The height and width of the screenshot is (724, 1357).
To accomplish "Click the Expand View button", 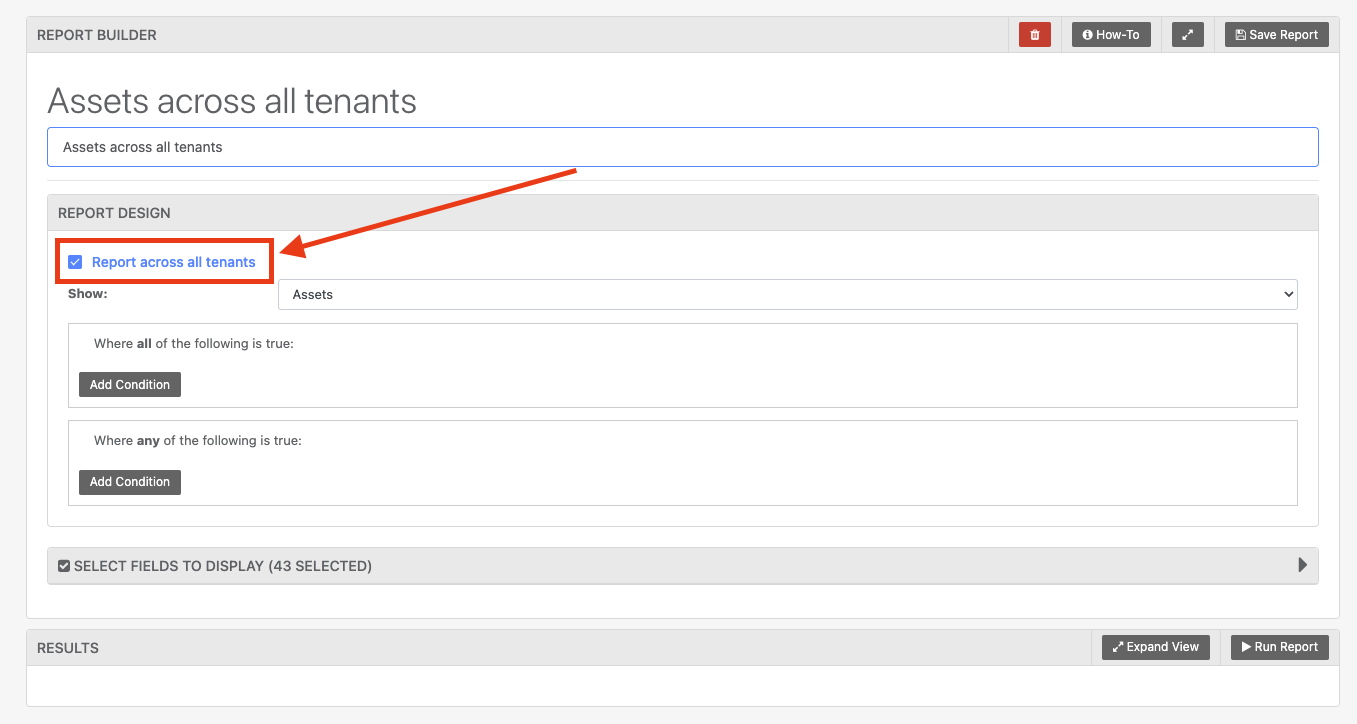I will 1155,647.
